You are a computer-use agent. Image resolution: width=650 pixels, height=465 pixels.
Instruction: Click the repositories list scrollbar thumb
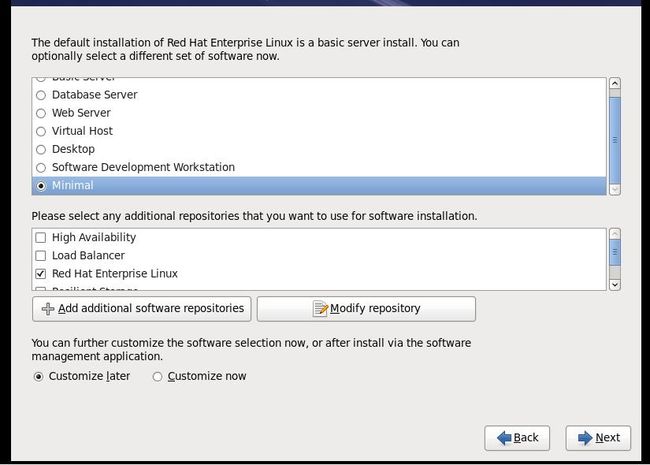(615, 252)
